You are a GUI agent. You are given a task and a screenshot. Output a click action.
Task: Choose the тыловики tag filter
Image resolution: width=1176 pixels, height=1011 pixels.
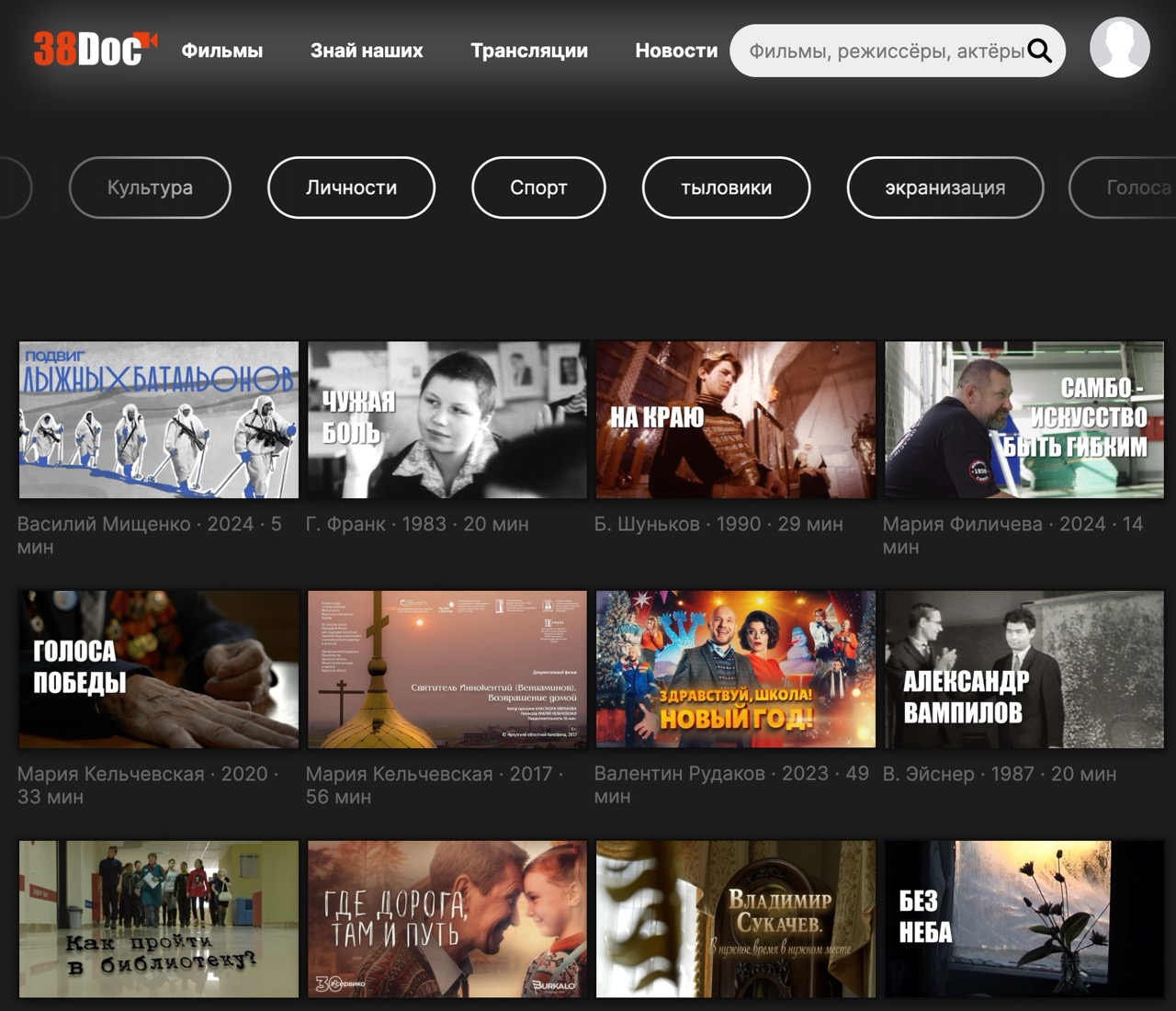(x=726, y=187)
